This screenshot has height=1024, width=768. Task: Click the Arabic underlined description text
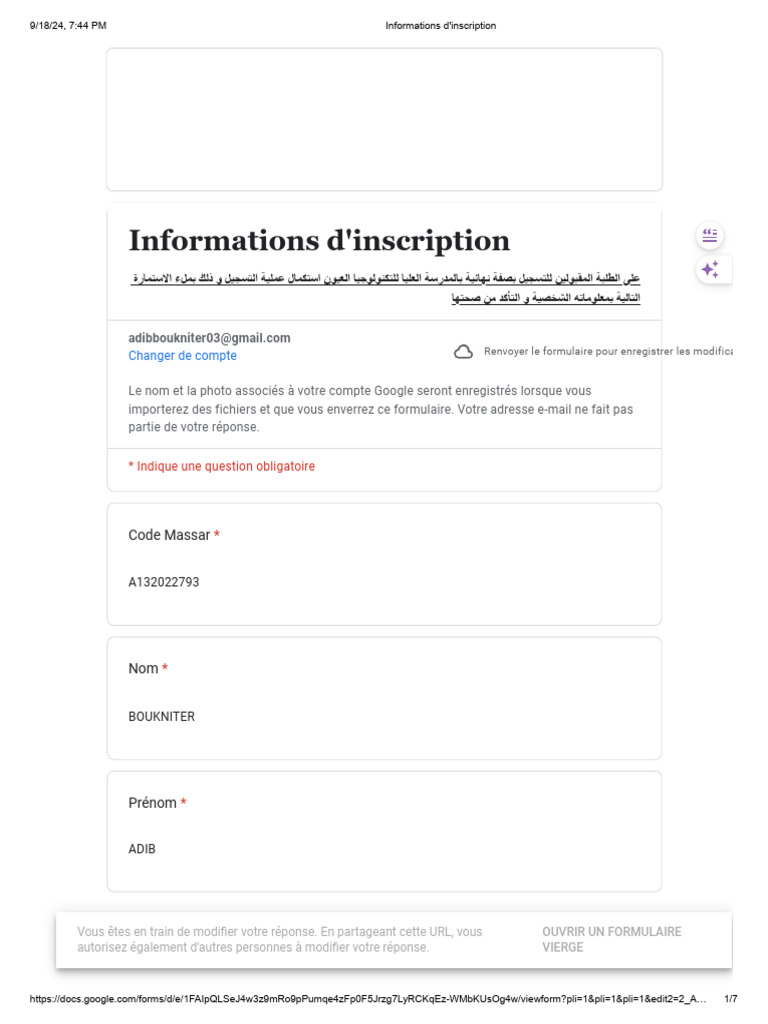[385, 287]
